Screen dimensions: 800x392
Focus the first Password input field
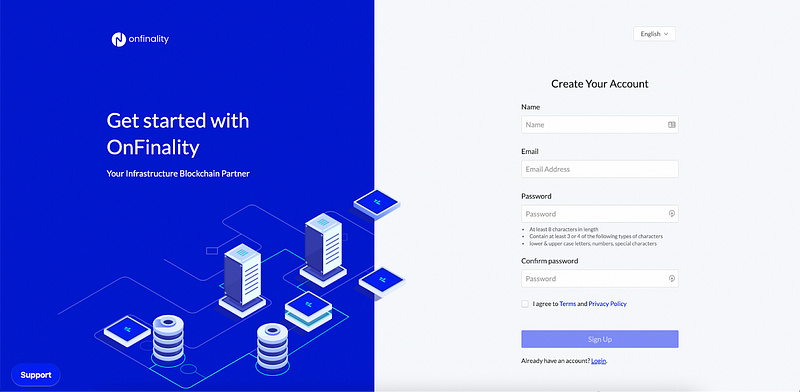599,214
